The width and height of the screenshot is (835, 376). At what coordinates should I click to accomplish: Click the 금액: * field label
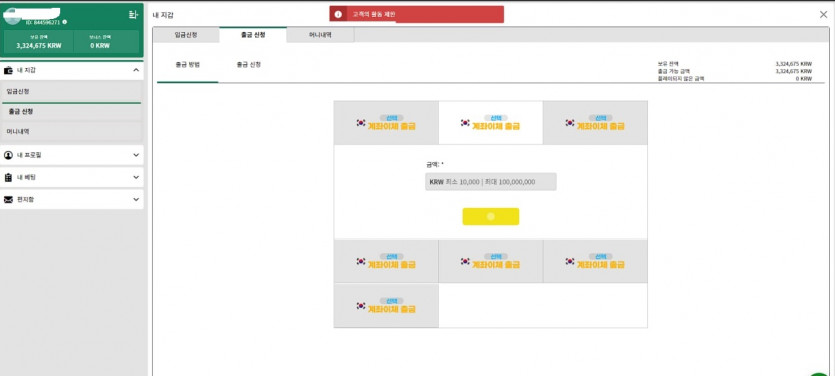pos(435,165)
